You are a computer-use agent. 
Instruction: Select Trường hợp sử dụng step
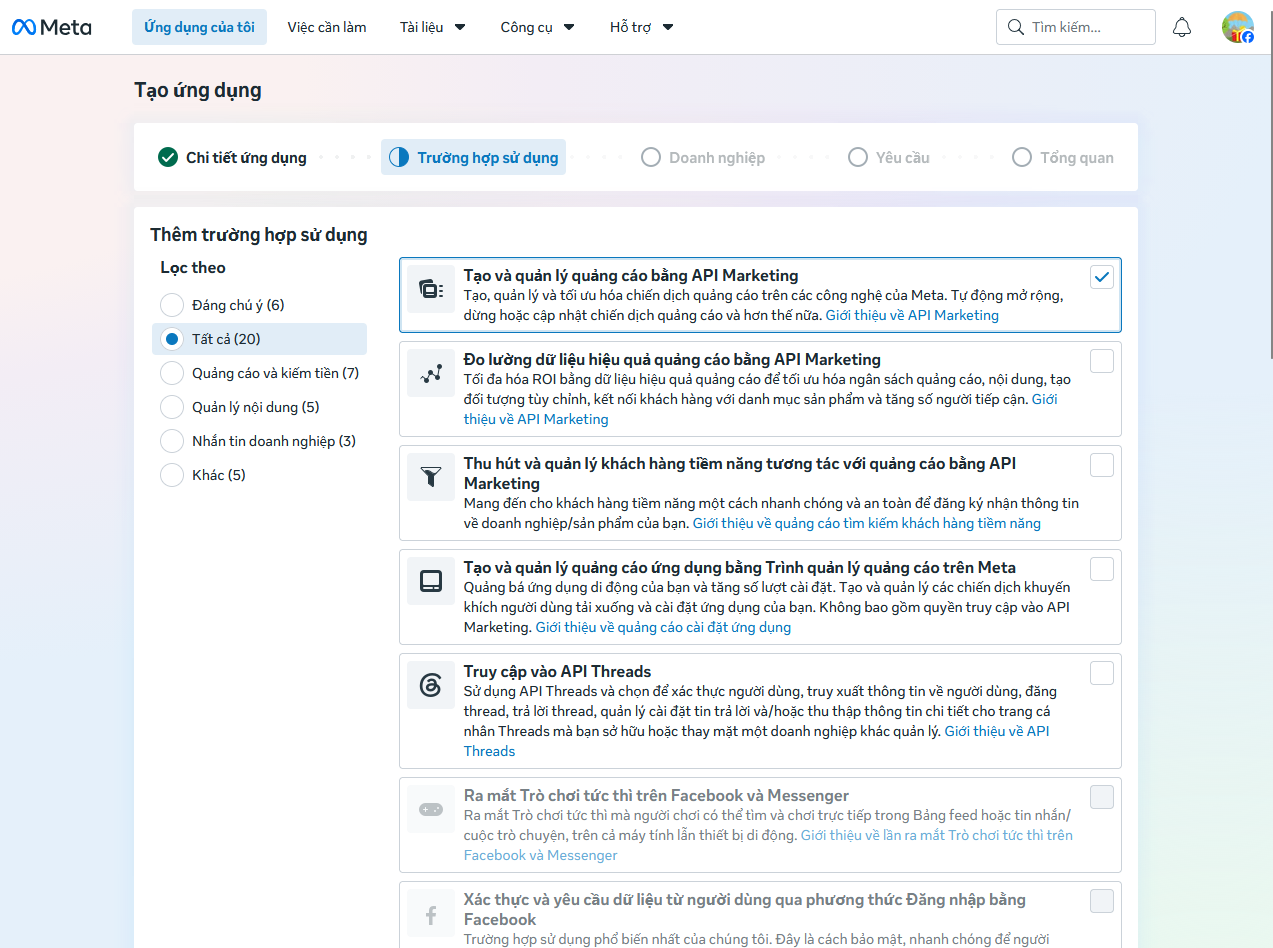pos(473,157)
